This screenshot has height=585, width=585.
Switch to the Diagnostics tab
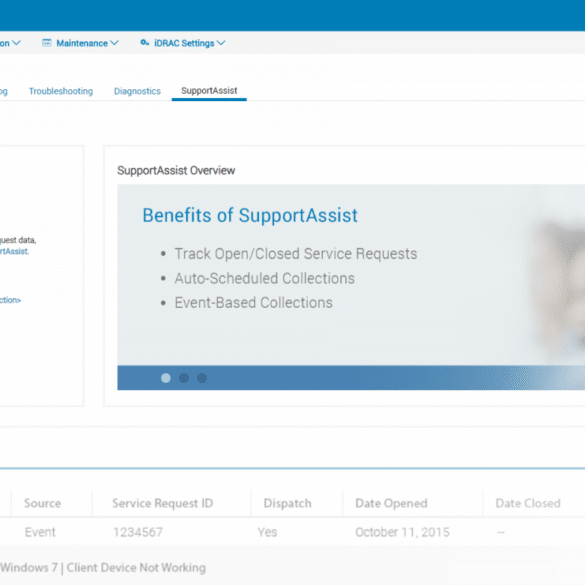pos(137,91)
